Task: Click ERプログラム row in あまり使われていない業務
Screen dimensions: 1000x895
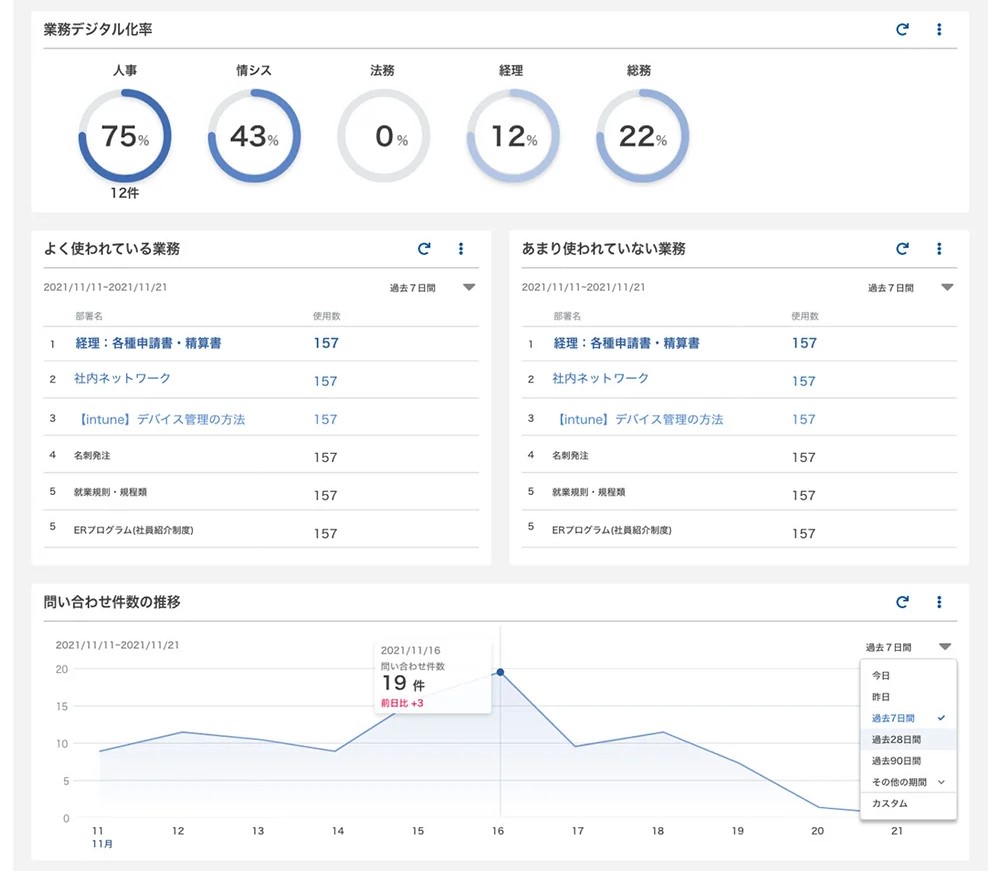Action: [x=739, y=529]
